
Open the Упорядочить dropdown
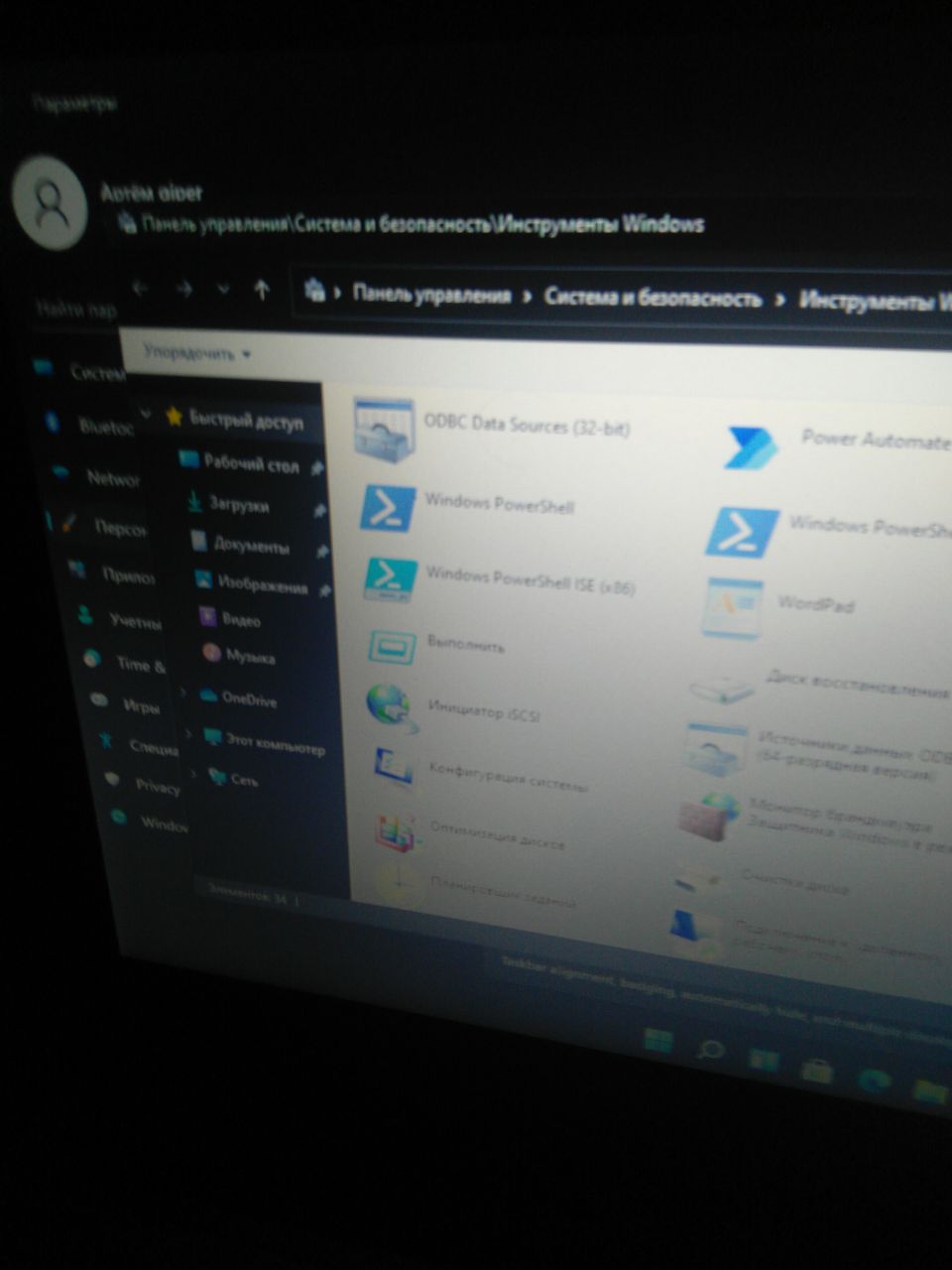196,353
